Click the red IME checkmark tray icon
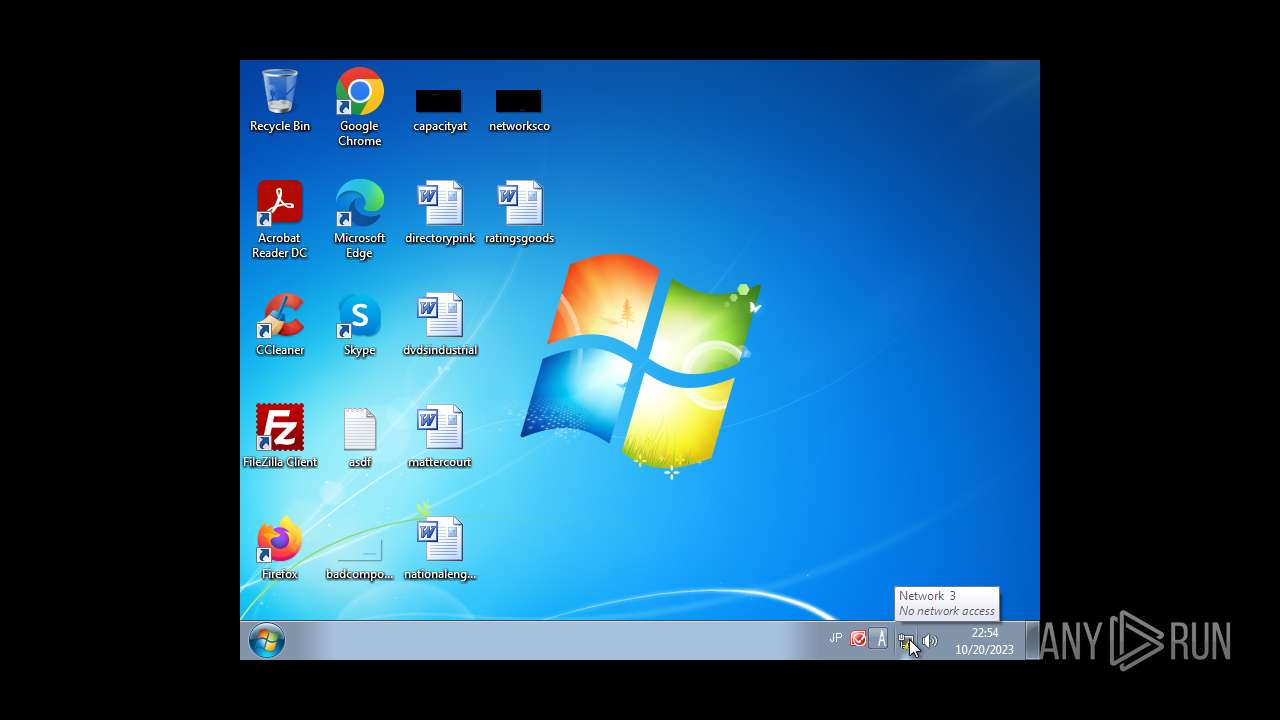Image resolution: width=1280 pixels, height=720 pixels. pyautogui.click(x=858, y=639)
